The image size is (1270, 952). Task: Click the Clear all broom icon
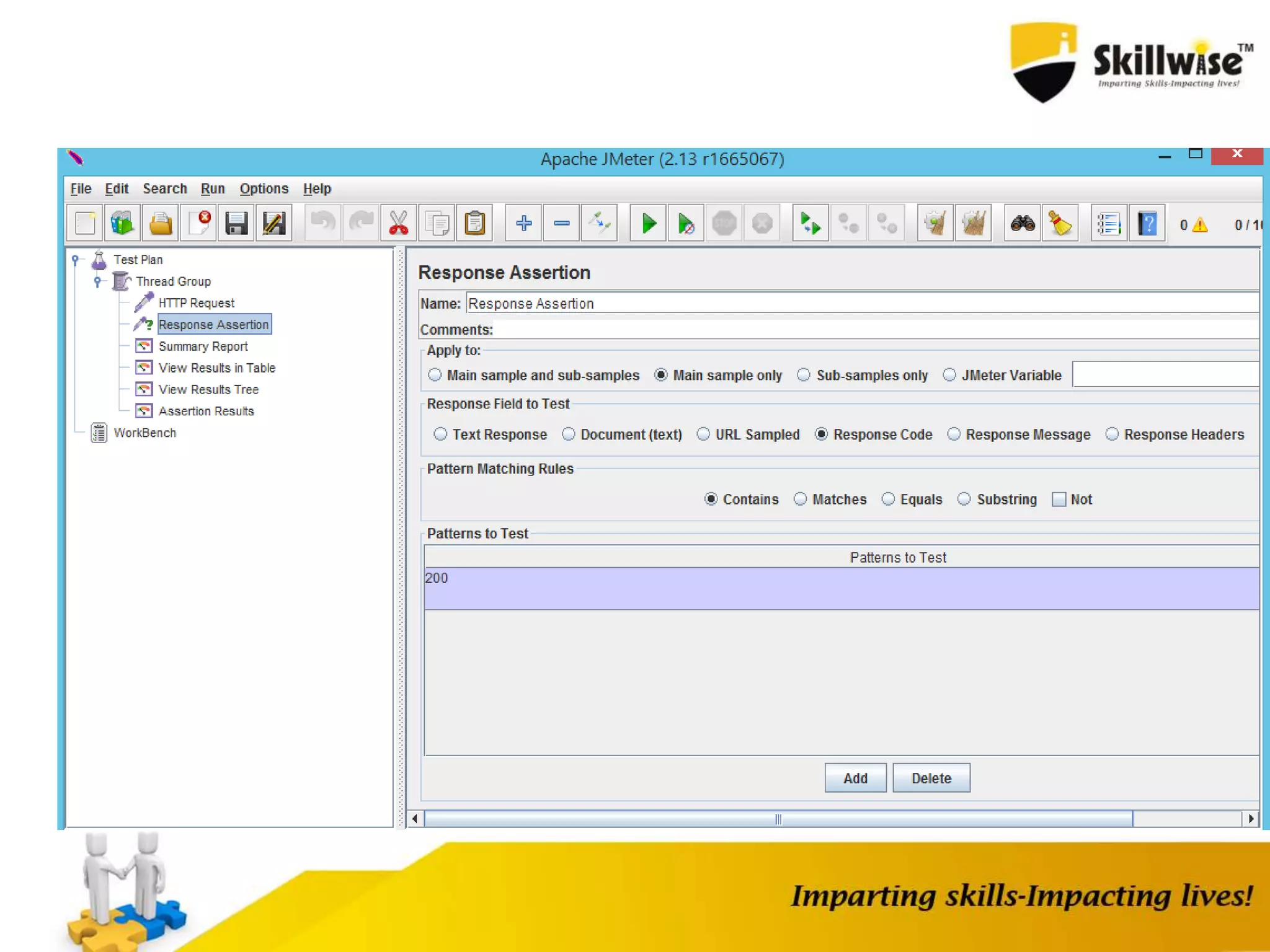coord(973,223)
